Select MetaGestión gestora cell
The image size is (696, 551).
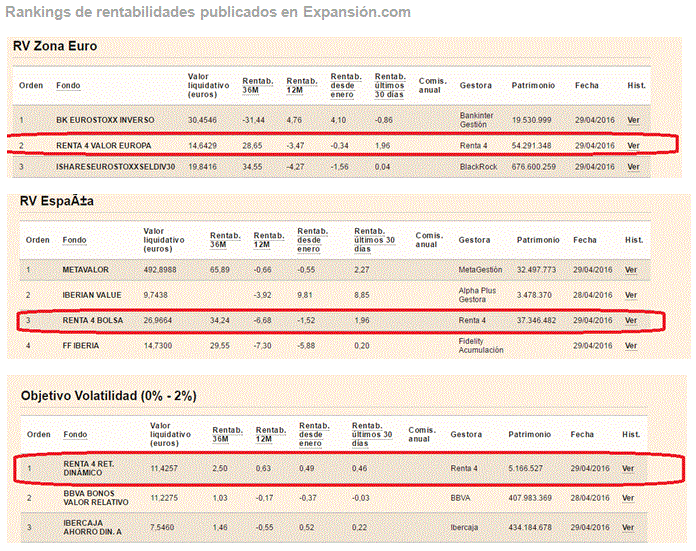pyautogui.click(x=480, y=270)
